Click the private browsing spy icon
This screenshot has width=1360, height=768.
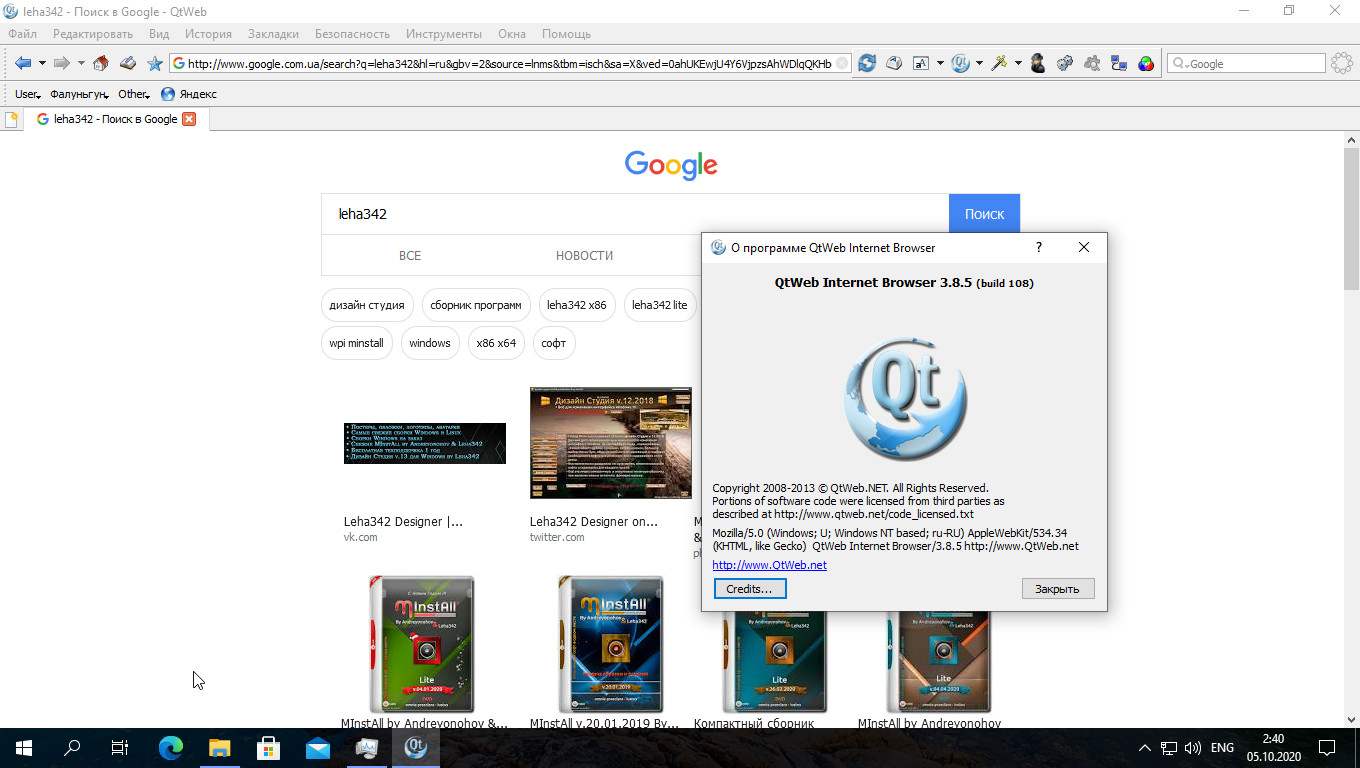pyautogui.click(x=1038, y=63)
